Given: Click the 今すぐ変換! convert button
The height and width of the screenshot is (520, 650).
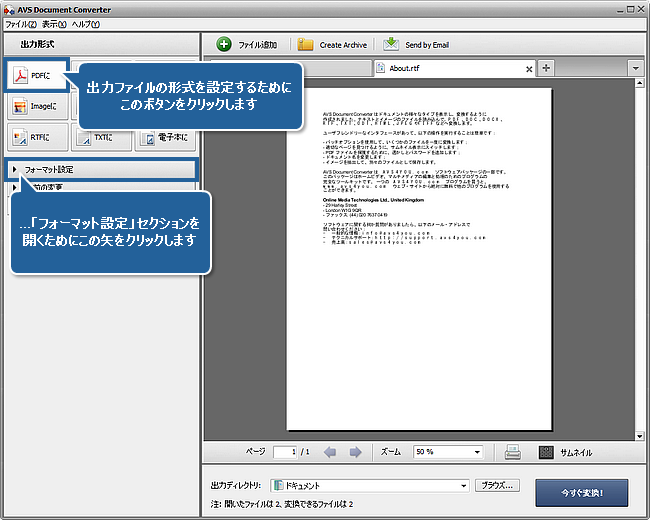Looking at the screenshot, I should pos(582,493).
